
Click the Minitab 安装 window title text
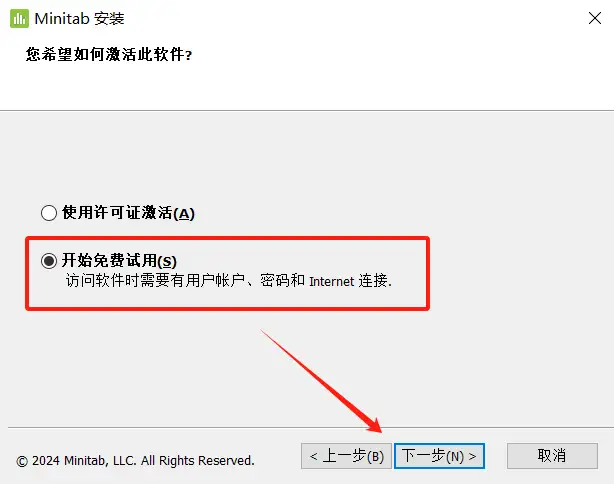[79, 18]
